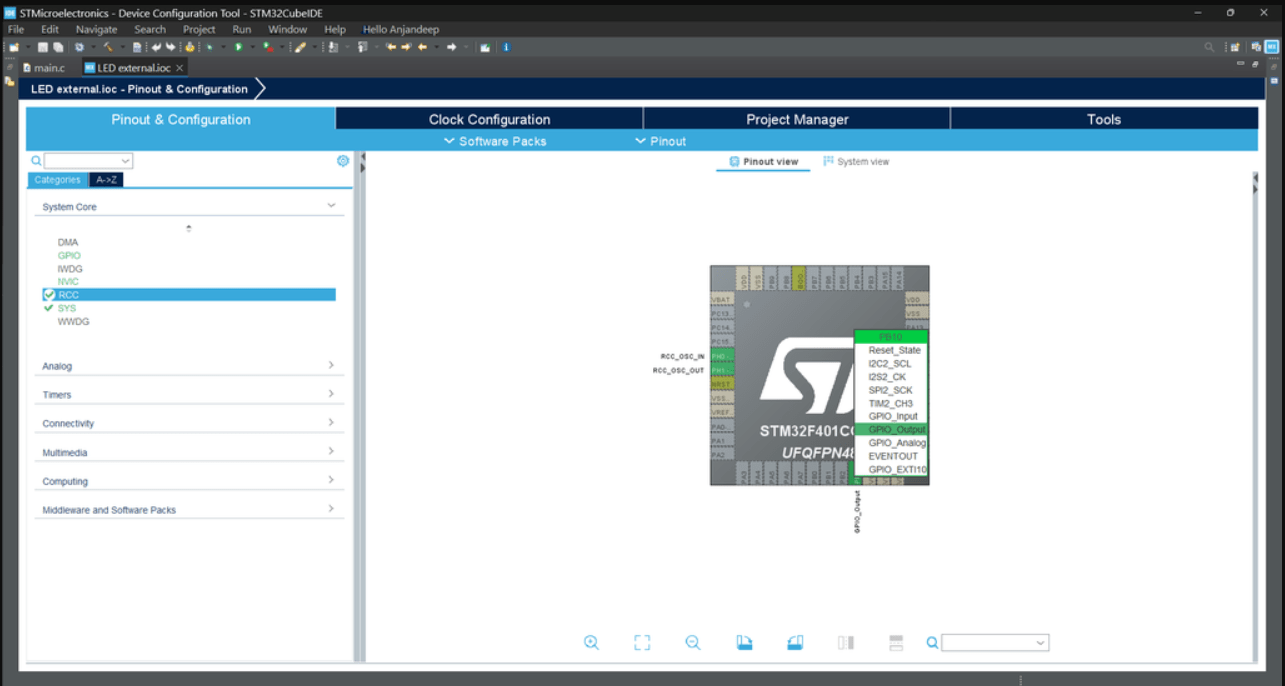This screenshot has width=1285, height=686.
Task: Open the Project Manager section
Action: click(x=795, y=119)
